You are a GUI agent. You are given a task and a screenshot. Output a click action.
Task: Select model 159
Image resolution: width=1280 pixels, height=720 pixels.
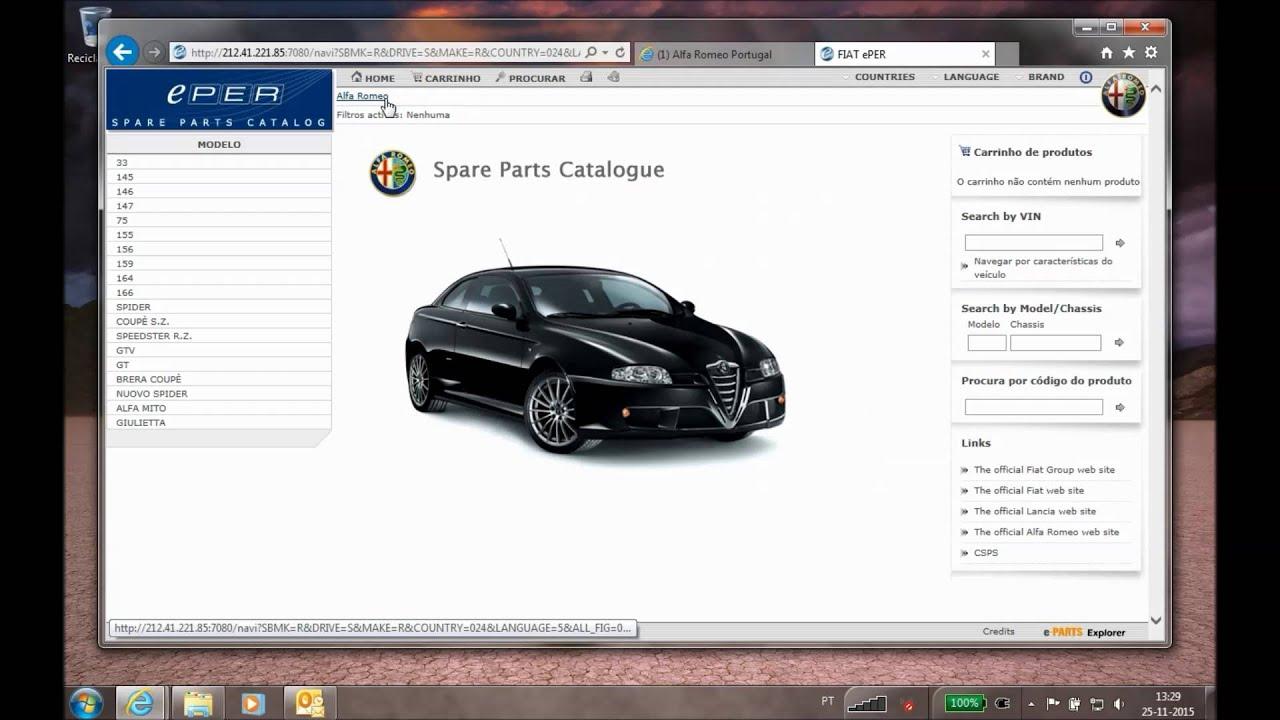(219, 264)
